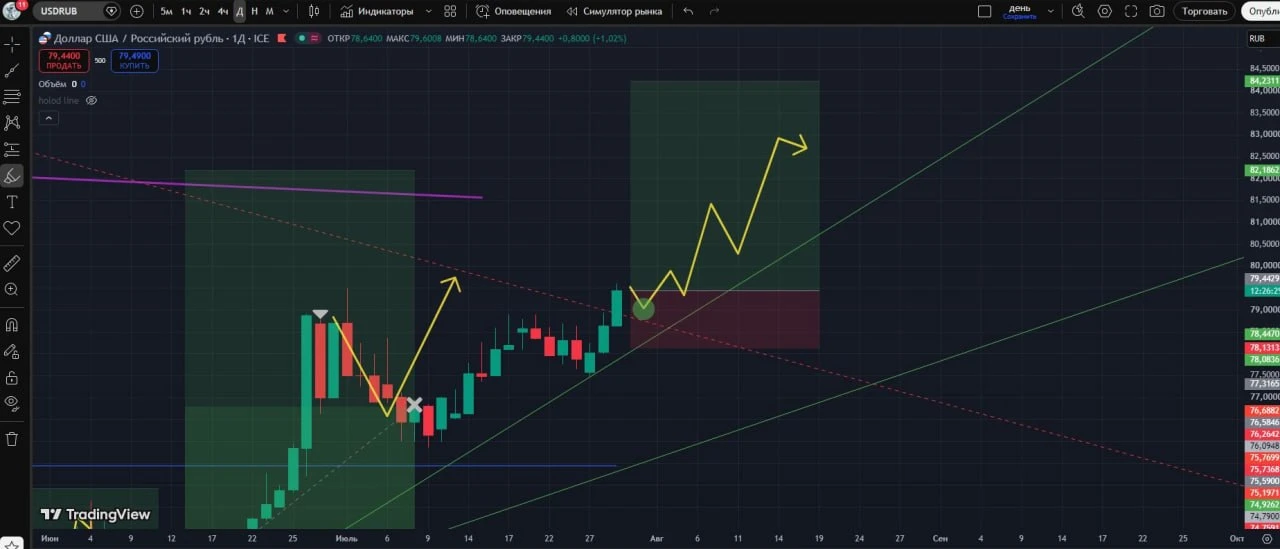
Task: Click the Авг label on time axis
Action: point(657,538)
